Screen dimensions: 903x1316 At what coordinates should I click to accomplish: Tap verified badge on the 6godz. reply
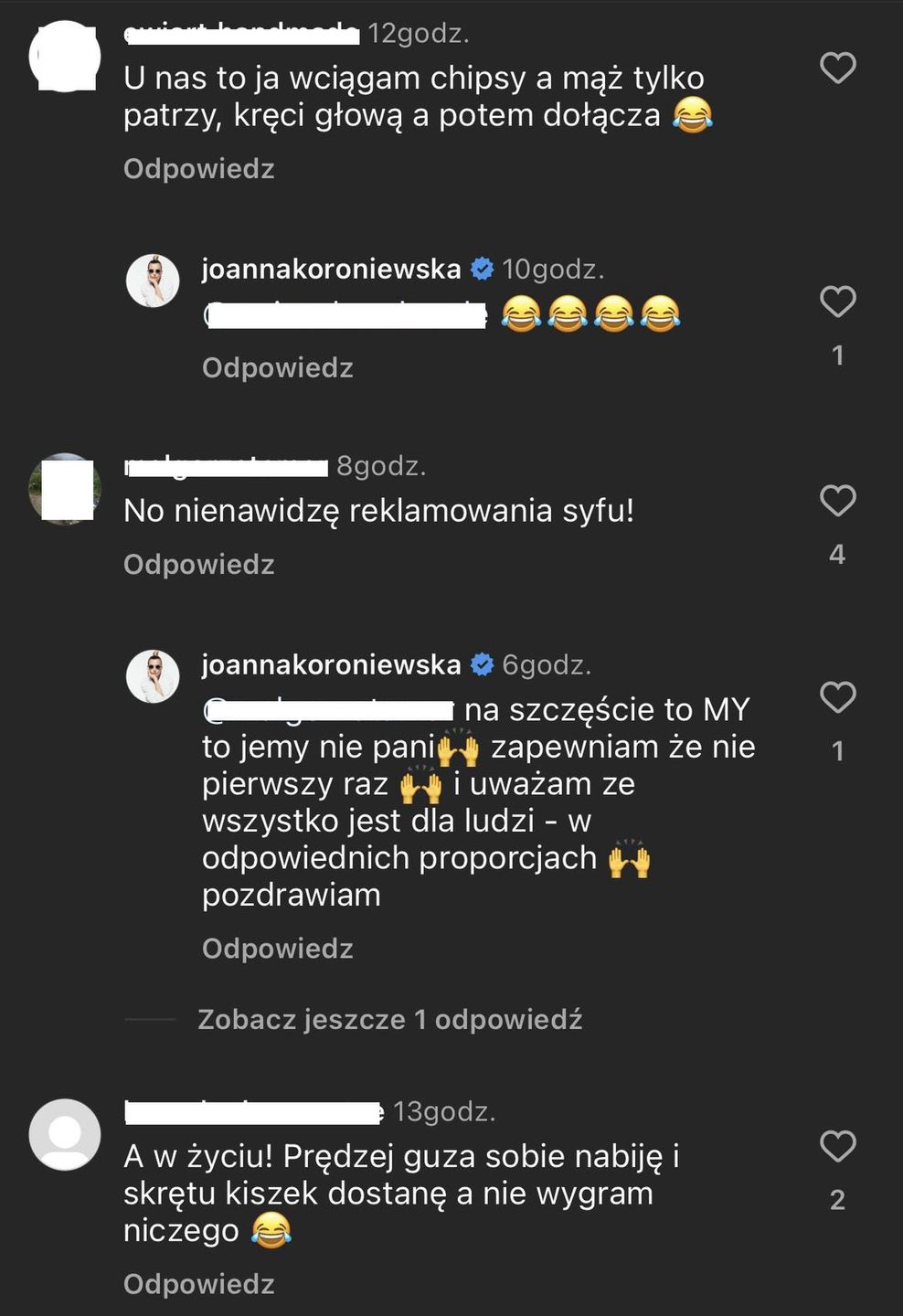(482, 665)
